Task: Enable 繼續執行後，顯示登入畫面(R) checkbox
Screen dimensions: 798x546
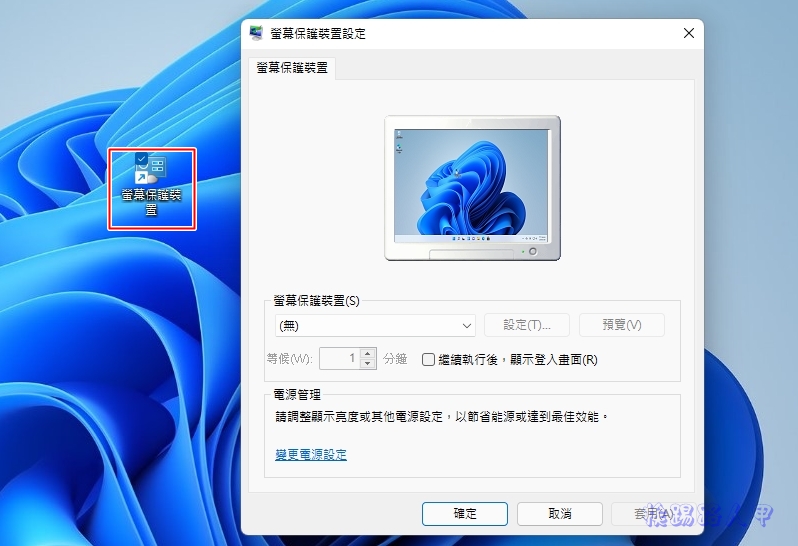Action: click(x=429, y=360)
